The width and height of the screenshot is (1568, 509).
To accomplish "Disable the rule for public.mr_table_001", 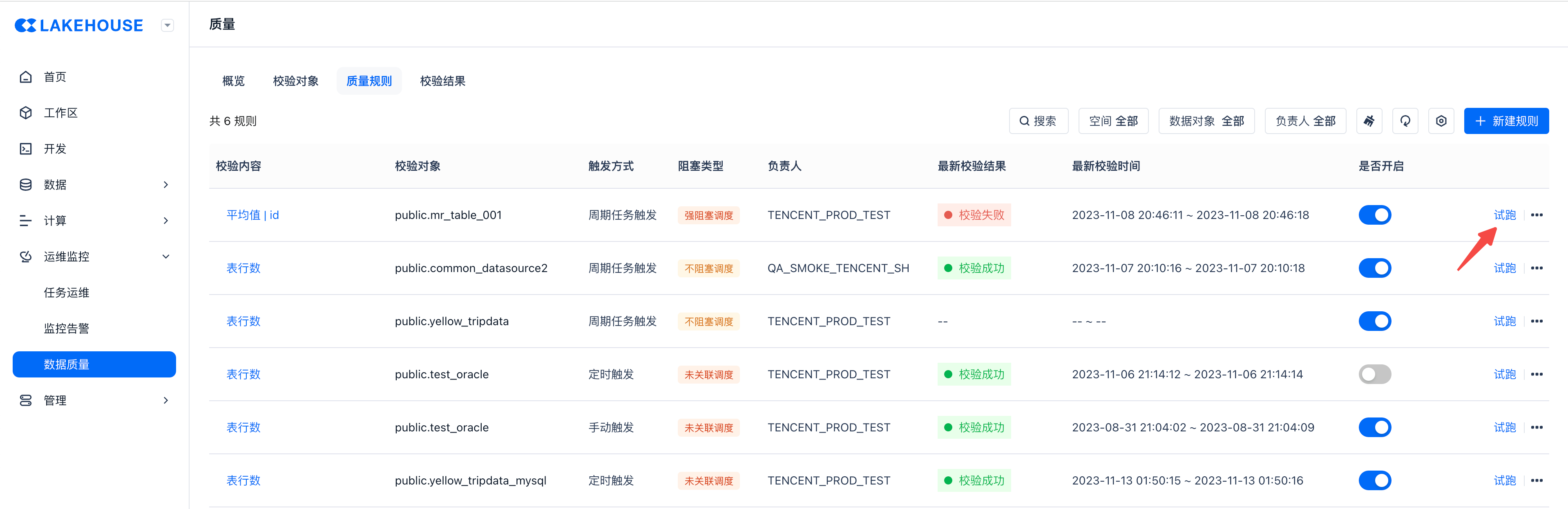I will [1374, 215].
